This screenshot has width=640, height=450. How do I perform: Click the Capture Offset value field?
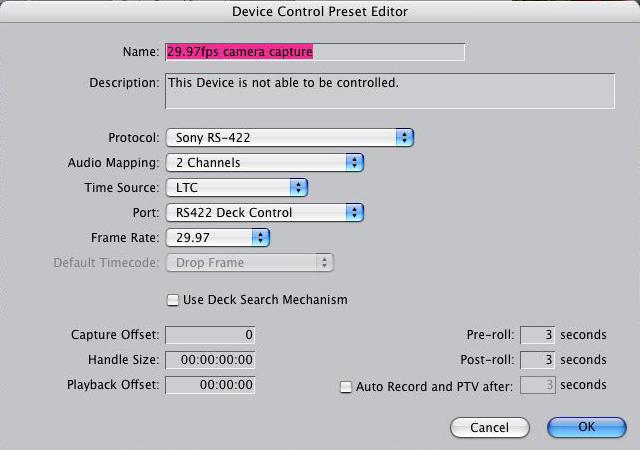210,335
